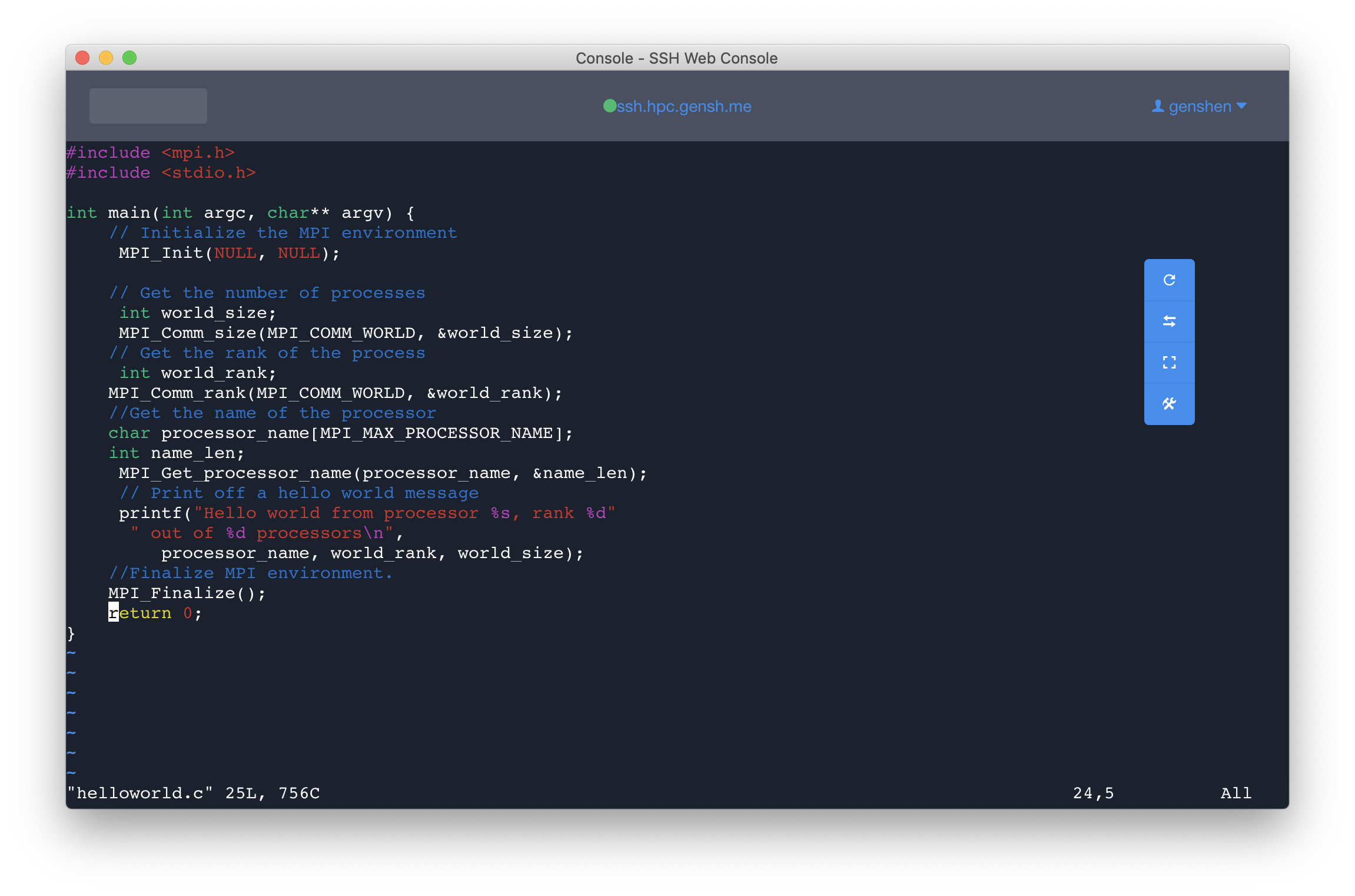Click the ssh.hpc.gensh.me host link
This screenshot has width=1355, height=896.
click(x=684, y=107)
